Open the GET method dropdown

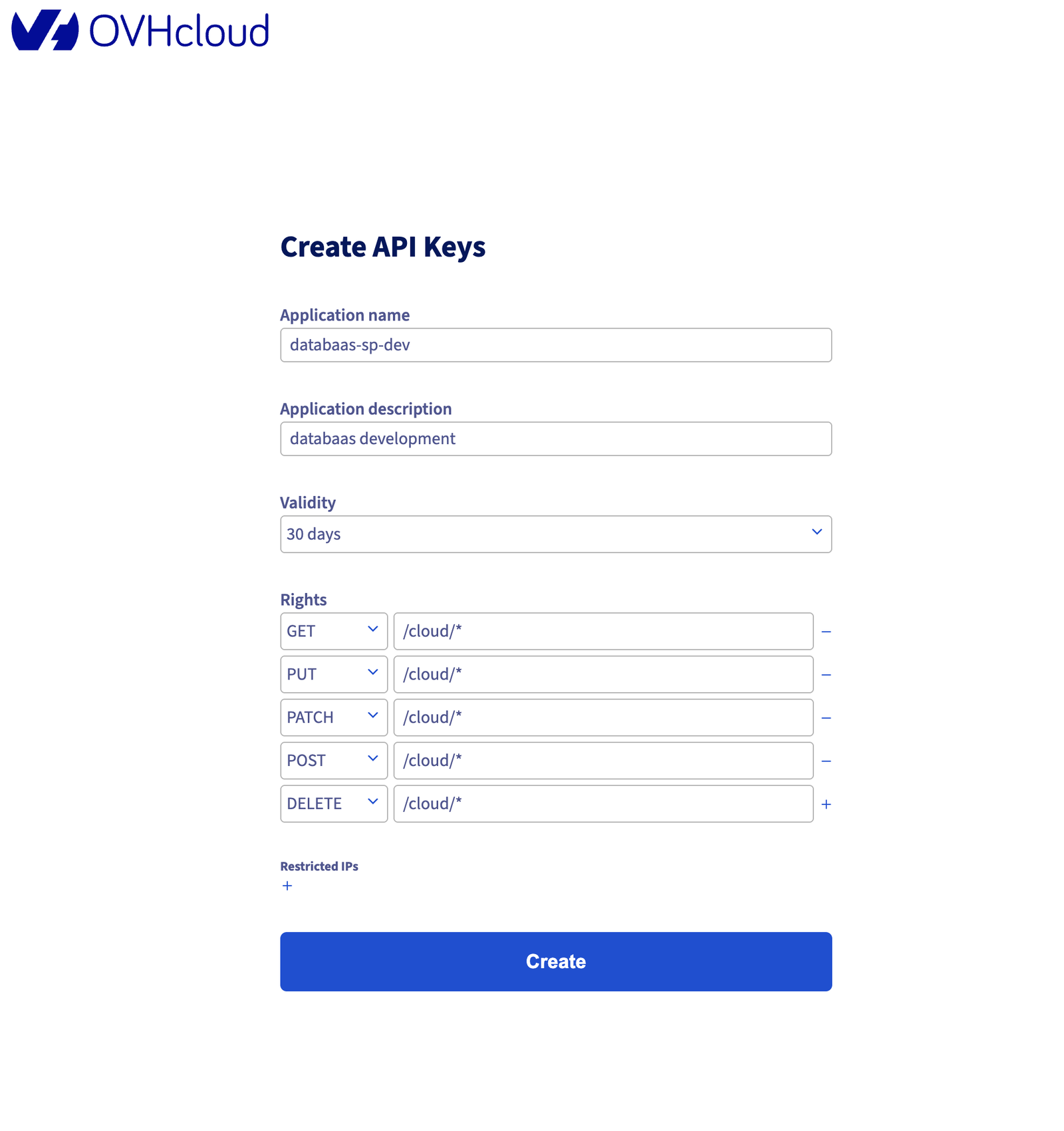pos(334,631)
